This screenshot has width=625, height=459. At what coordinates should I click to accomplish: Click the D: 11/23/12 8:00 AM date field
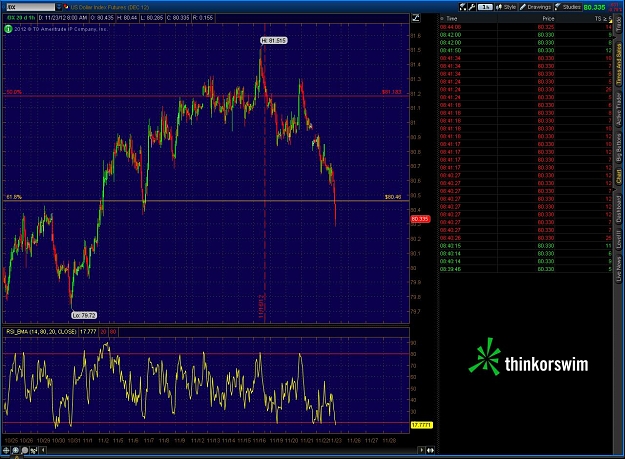pyautogui.click(x=63, y=18)
